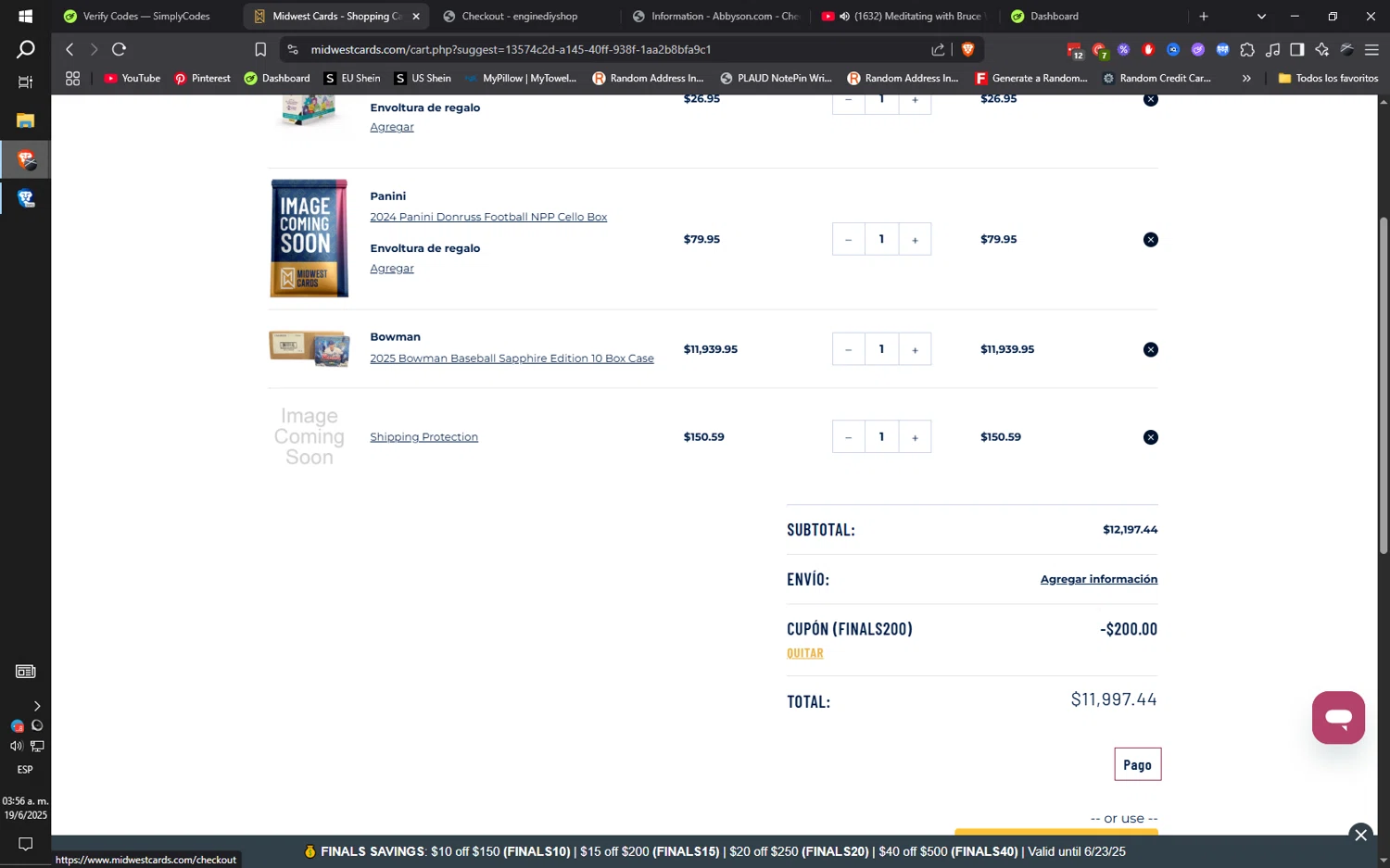This screenshot has height=868, width=1390.
Task: Decrease quantity of Bowman Sapphire 10 Box Case
Action: [848, 349]
